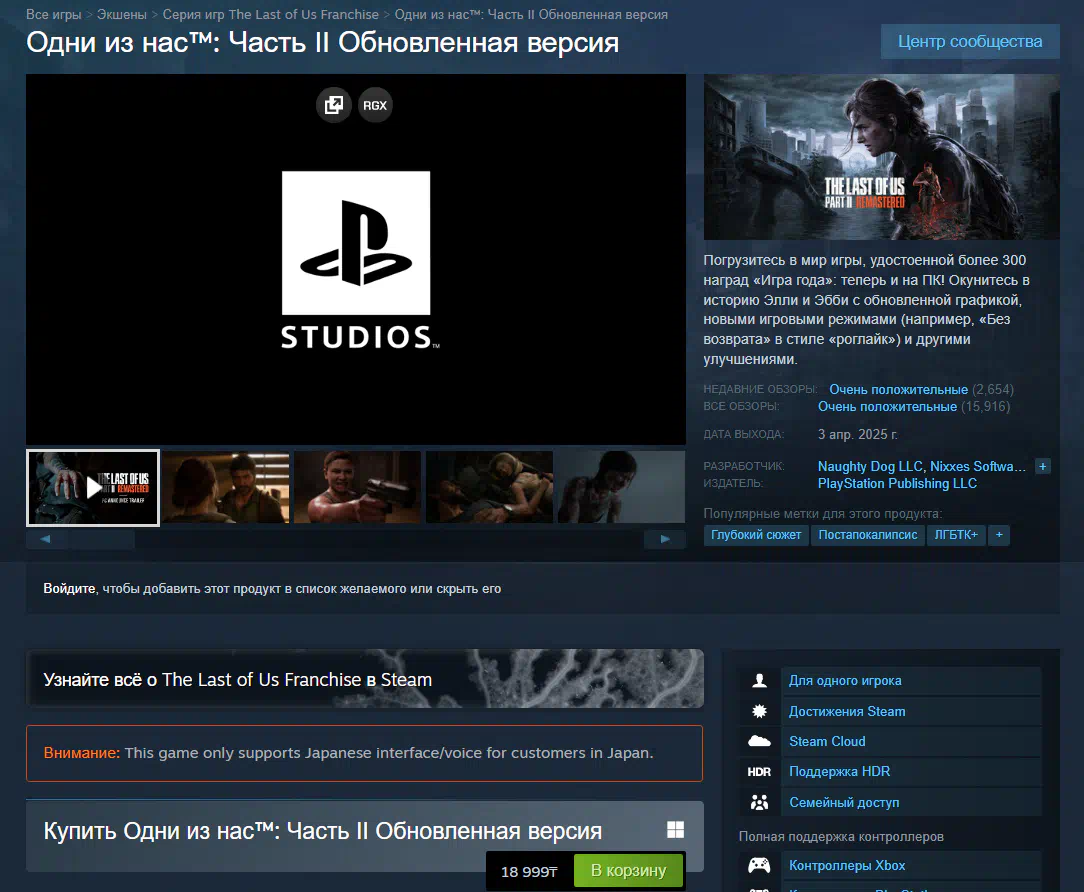The width and height of the screenshot is (1084, 892).
Task: Open the 'ЛГБТК+' tag
Action: point(956,535)
